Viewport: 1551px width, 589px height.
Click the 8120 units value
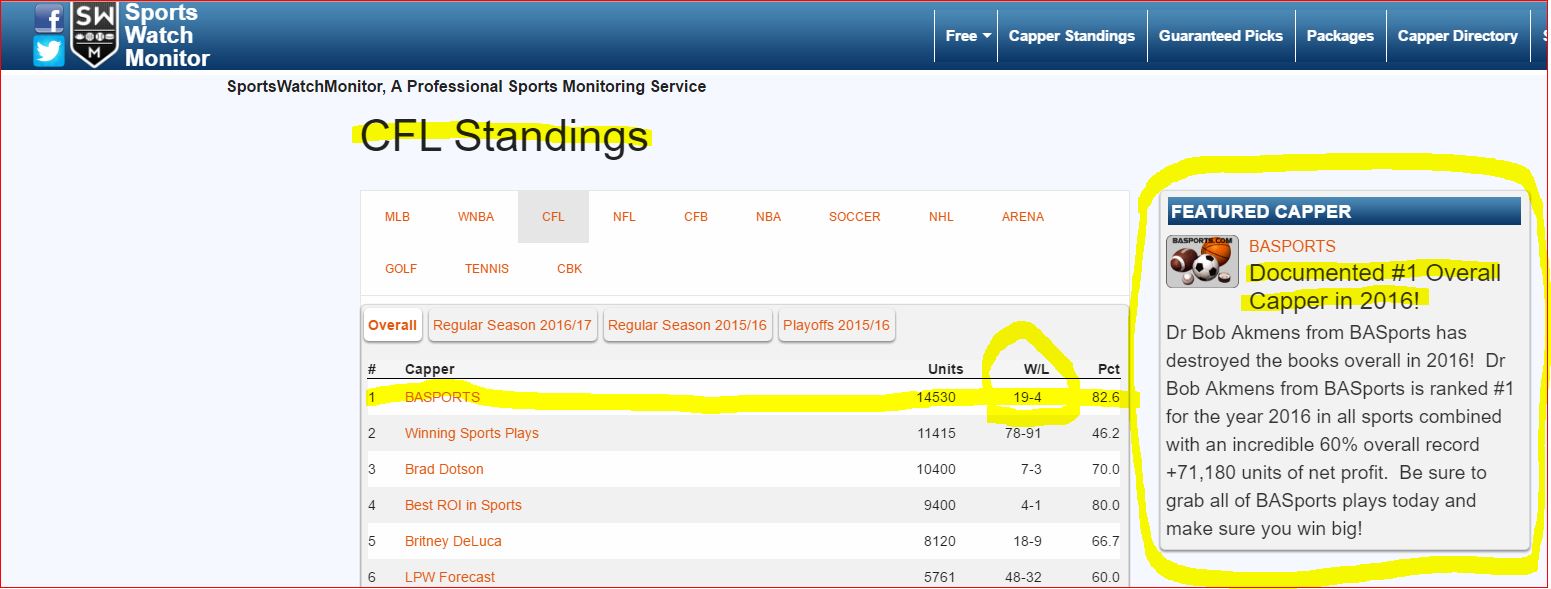(941, 541)
